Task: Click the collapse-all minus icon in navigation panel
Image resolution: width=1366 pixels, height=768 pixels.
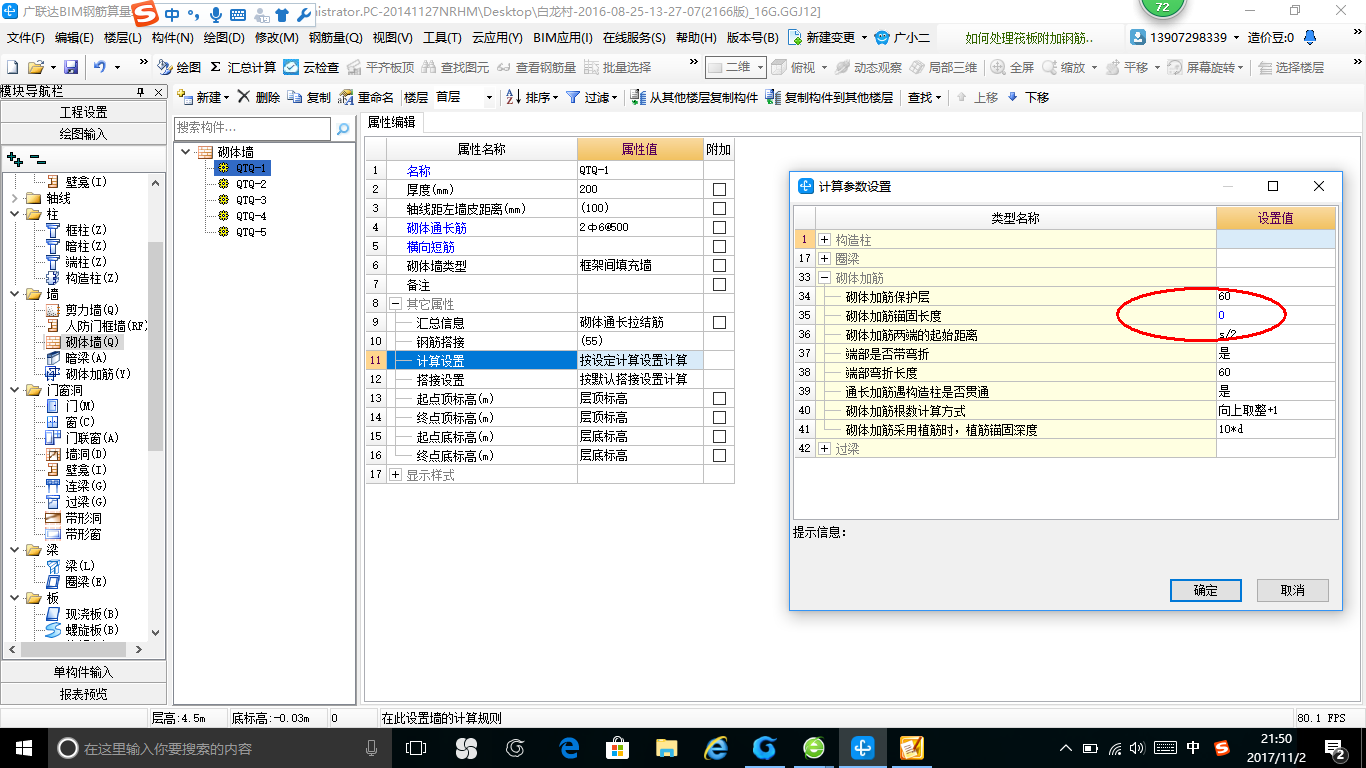Action: tap(38, 159)
